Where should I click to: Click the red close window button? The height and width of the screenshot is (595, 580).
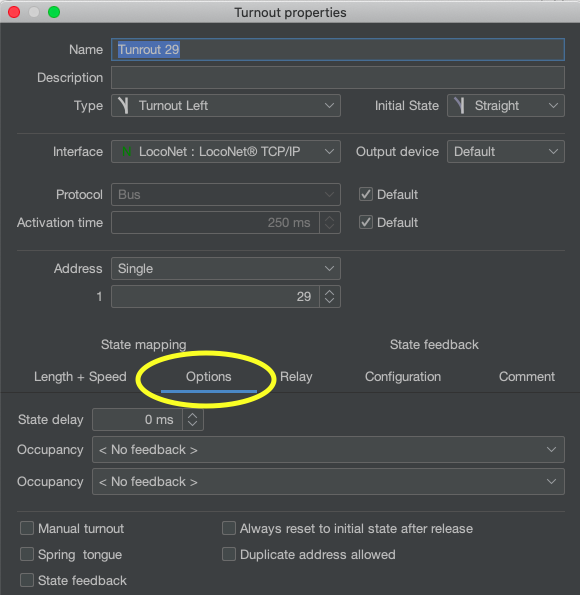click(14, 12)
